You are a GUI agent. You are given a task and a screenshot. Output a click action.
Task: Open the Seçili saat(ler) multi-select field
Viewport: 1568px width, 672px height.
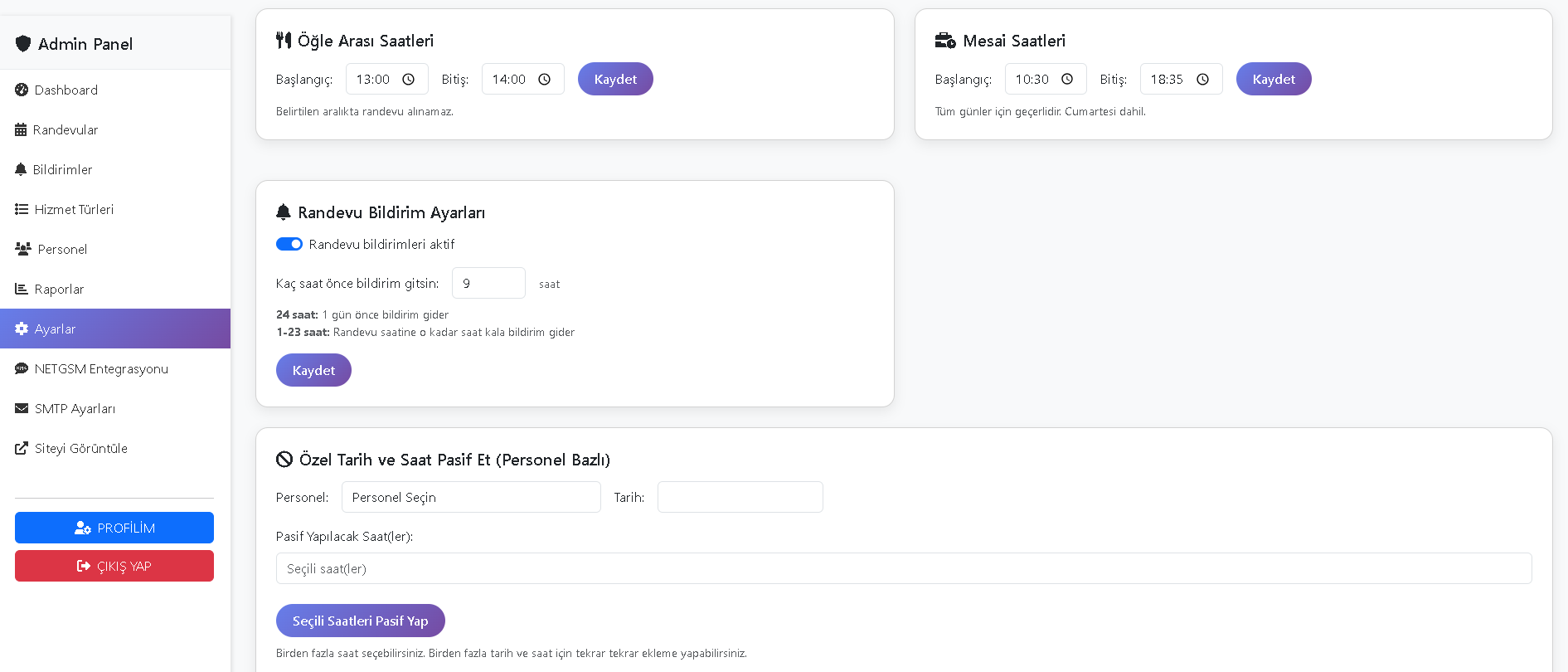903,568
